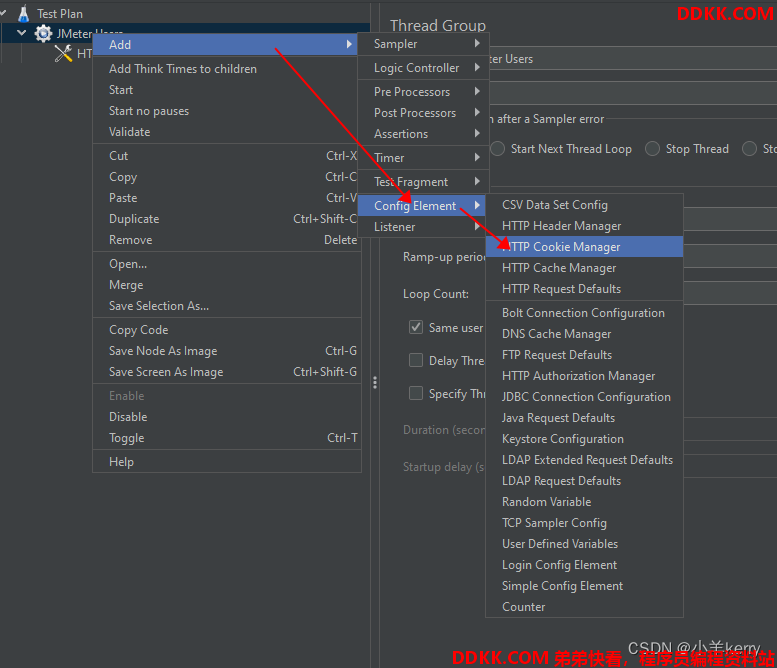Add HTTP Authorization Manager
The image size is (777, 668).
pyautogui.click(x=584, y=376)
